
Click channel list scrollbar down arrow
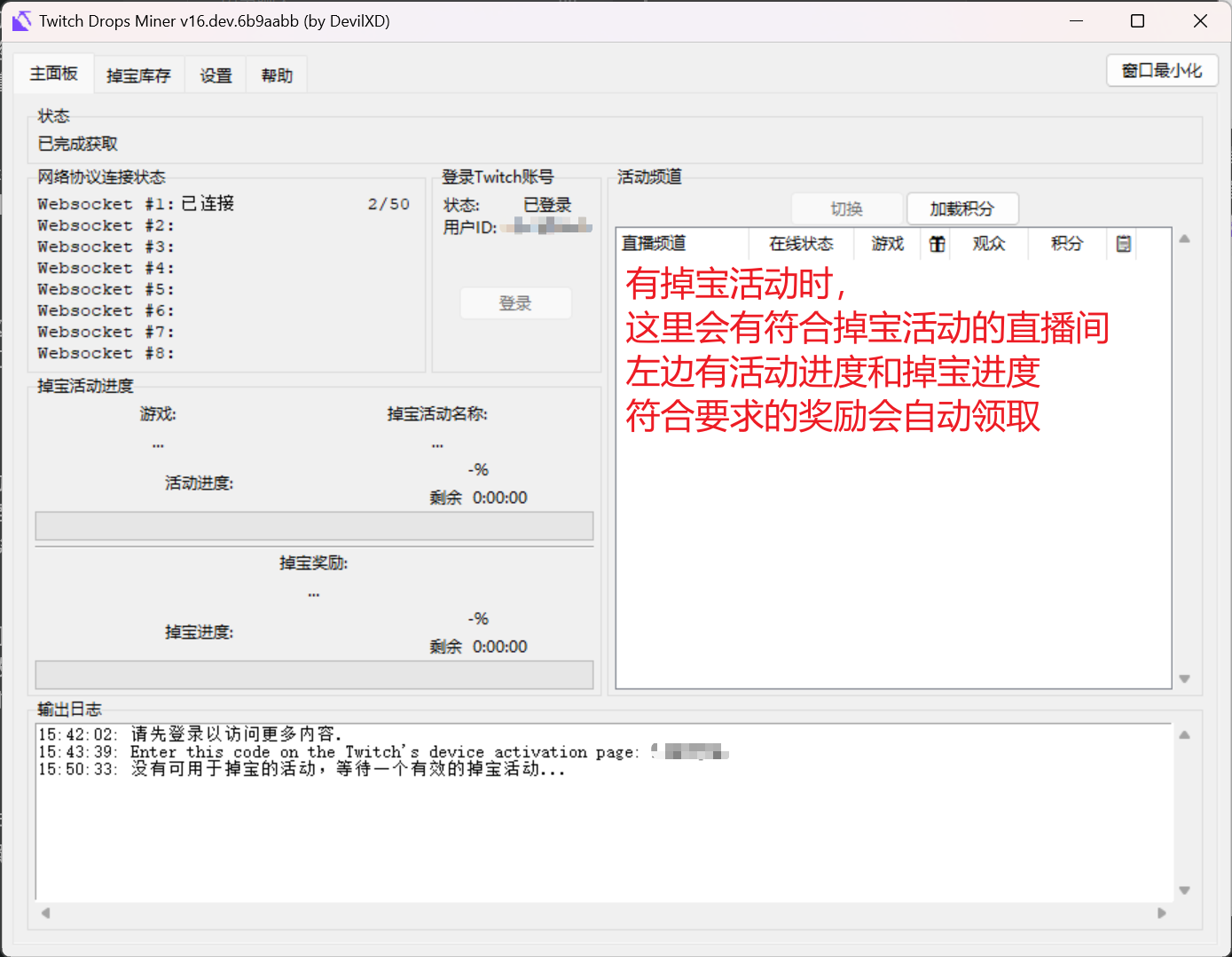[1184, 679]
